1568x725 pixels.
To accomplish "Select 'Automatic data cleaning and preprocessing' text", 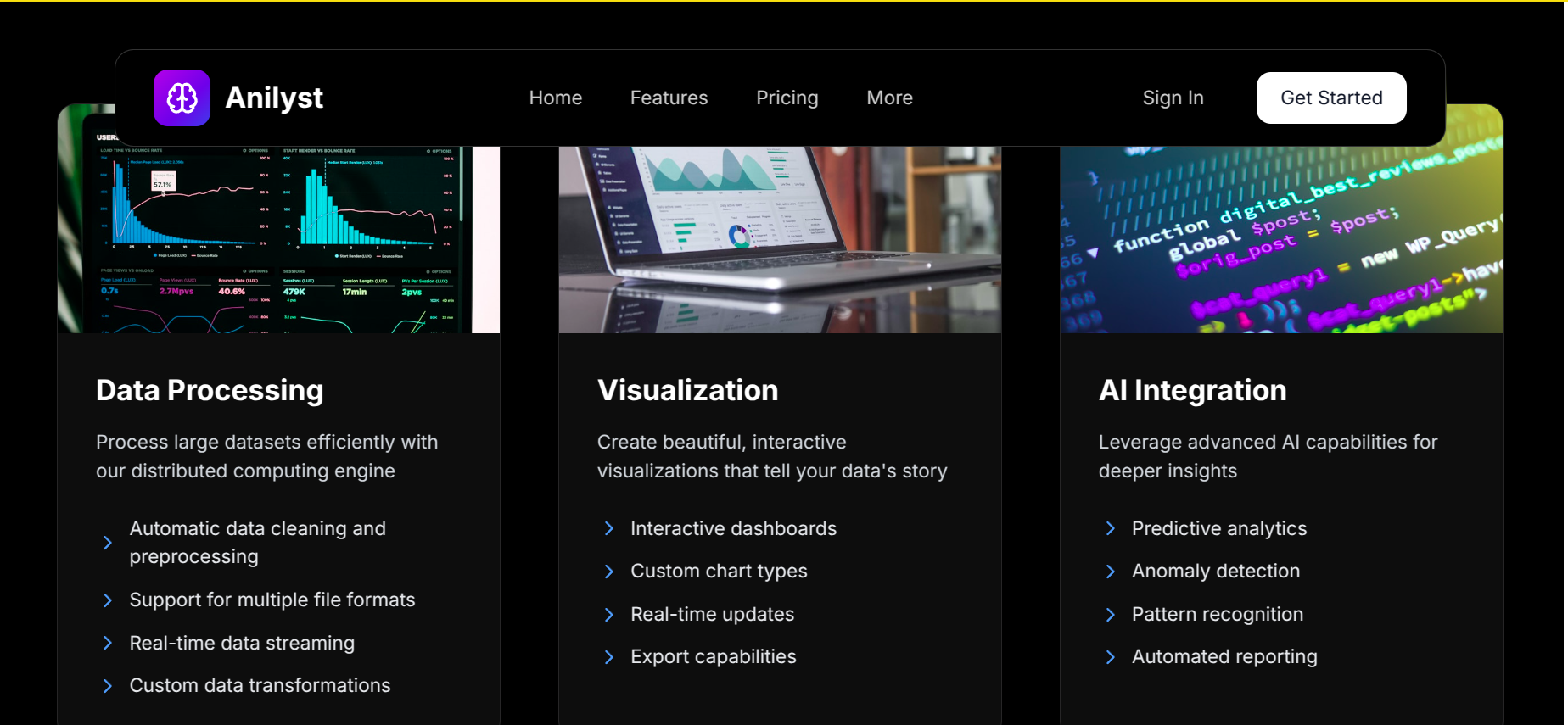I will [x=258, y=543].
